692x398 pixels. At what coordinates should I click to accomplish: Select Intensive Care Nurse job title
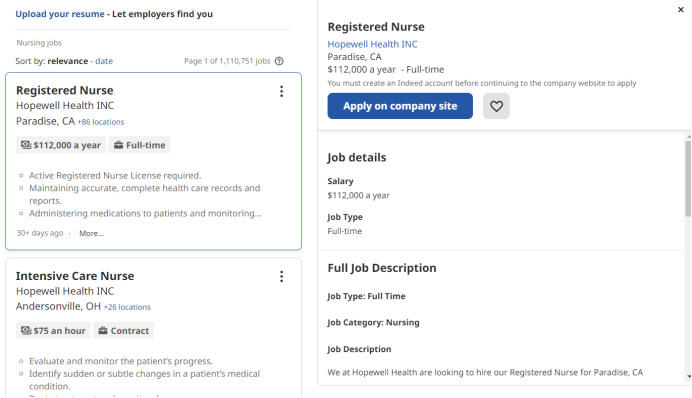coord(75,276)
